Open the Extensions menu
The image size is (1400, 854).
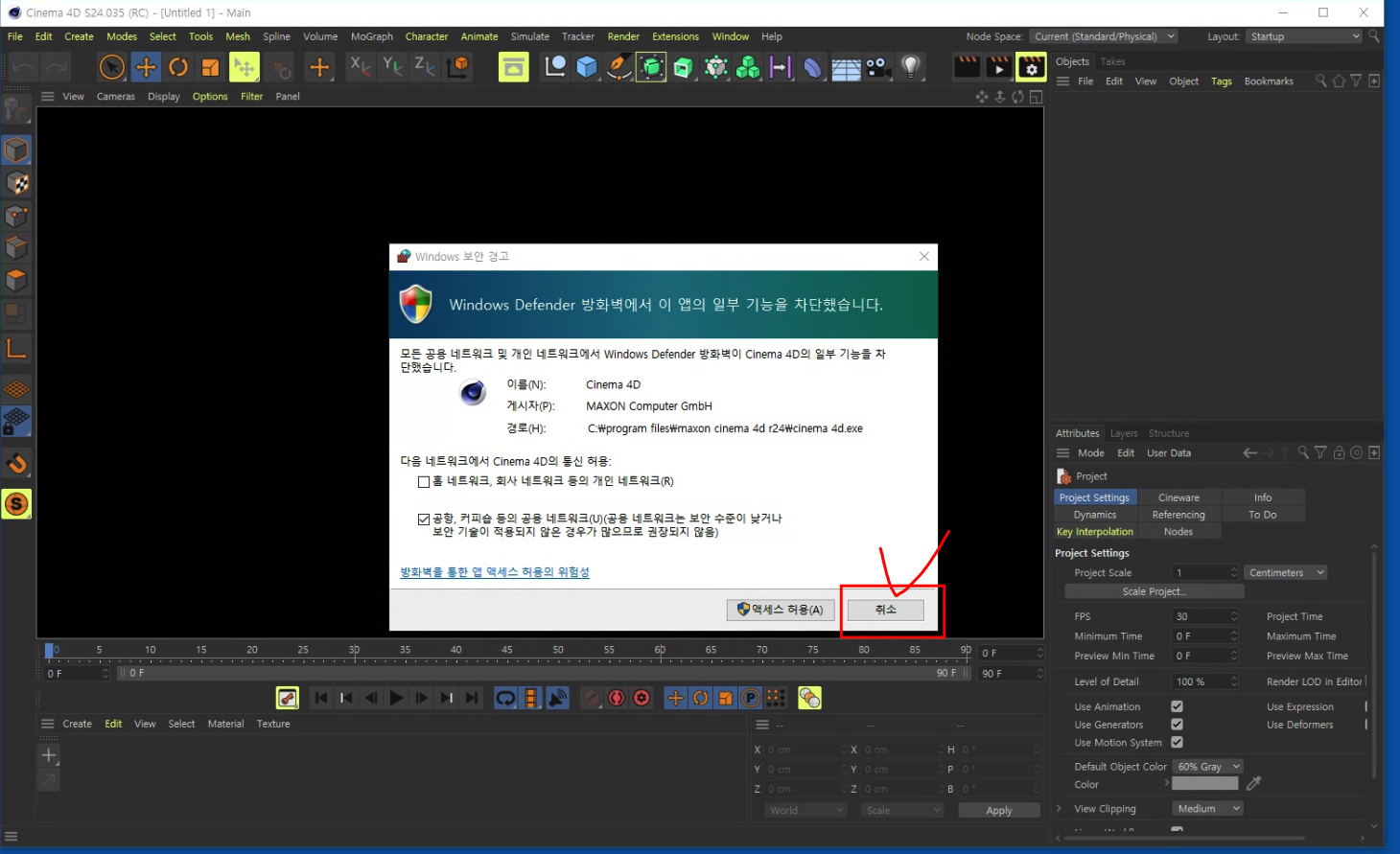coord(675,36)
